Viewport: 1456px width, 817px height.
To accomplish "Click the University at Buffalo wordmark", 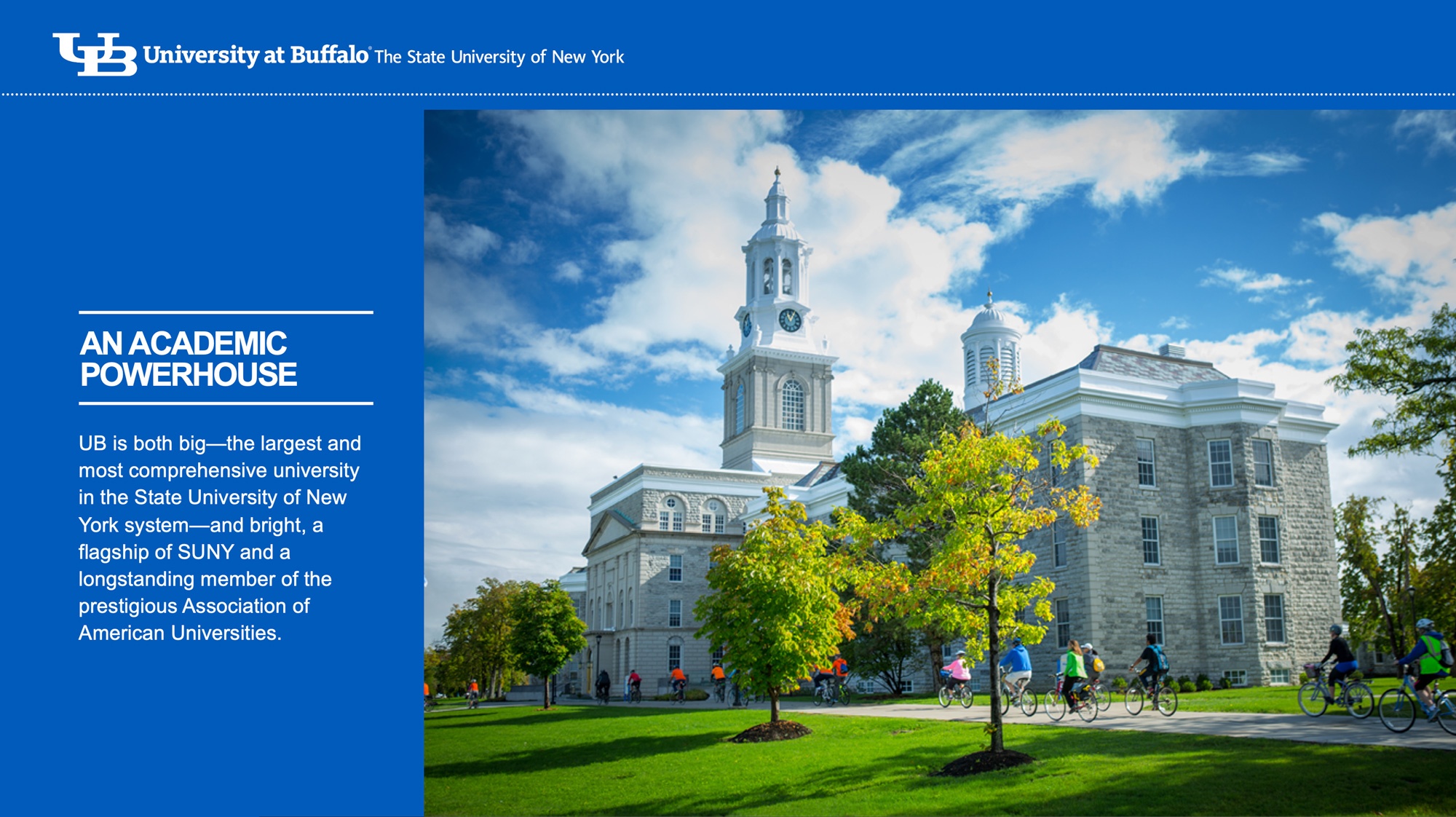I will click(256, 55).
